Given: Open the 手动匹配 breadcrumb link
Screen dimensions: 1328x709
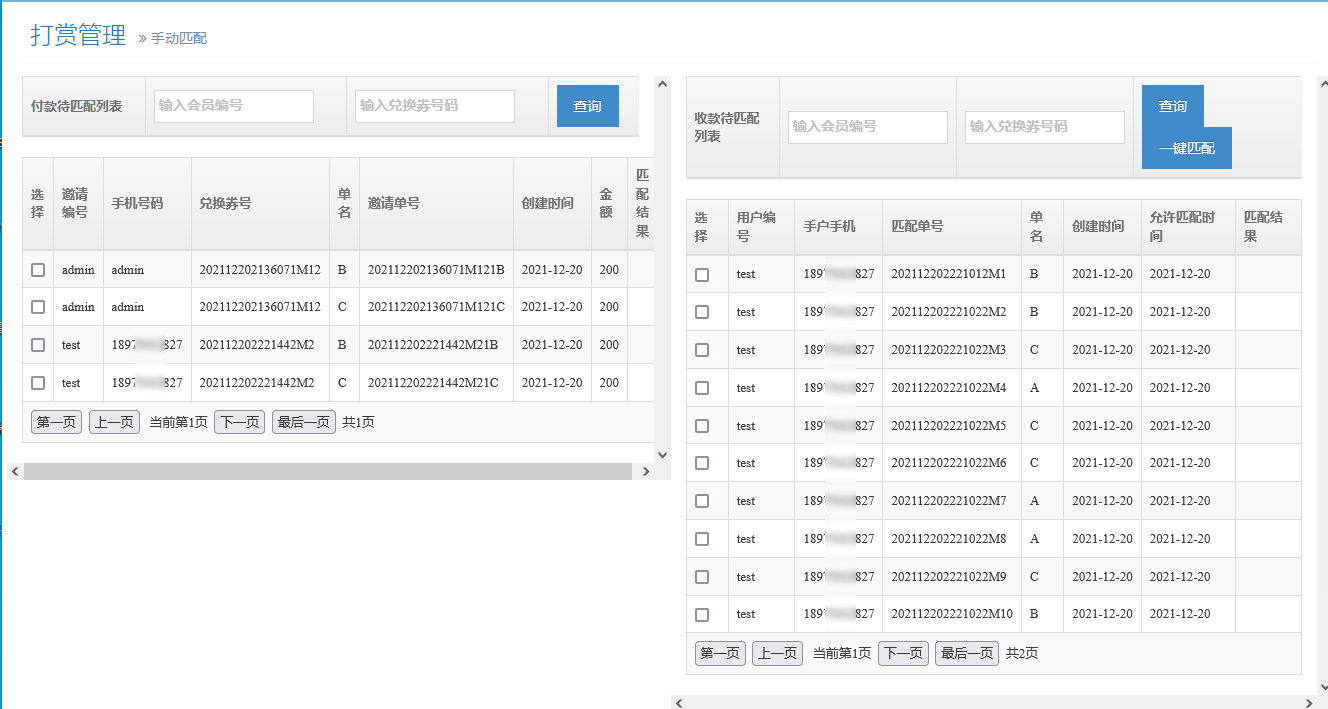Looking at the screenshot, I should [179, 38].
